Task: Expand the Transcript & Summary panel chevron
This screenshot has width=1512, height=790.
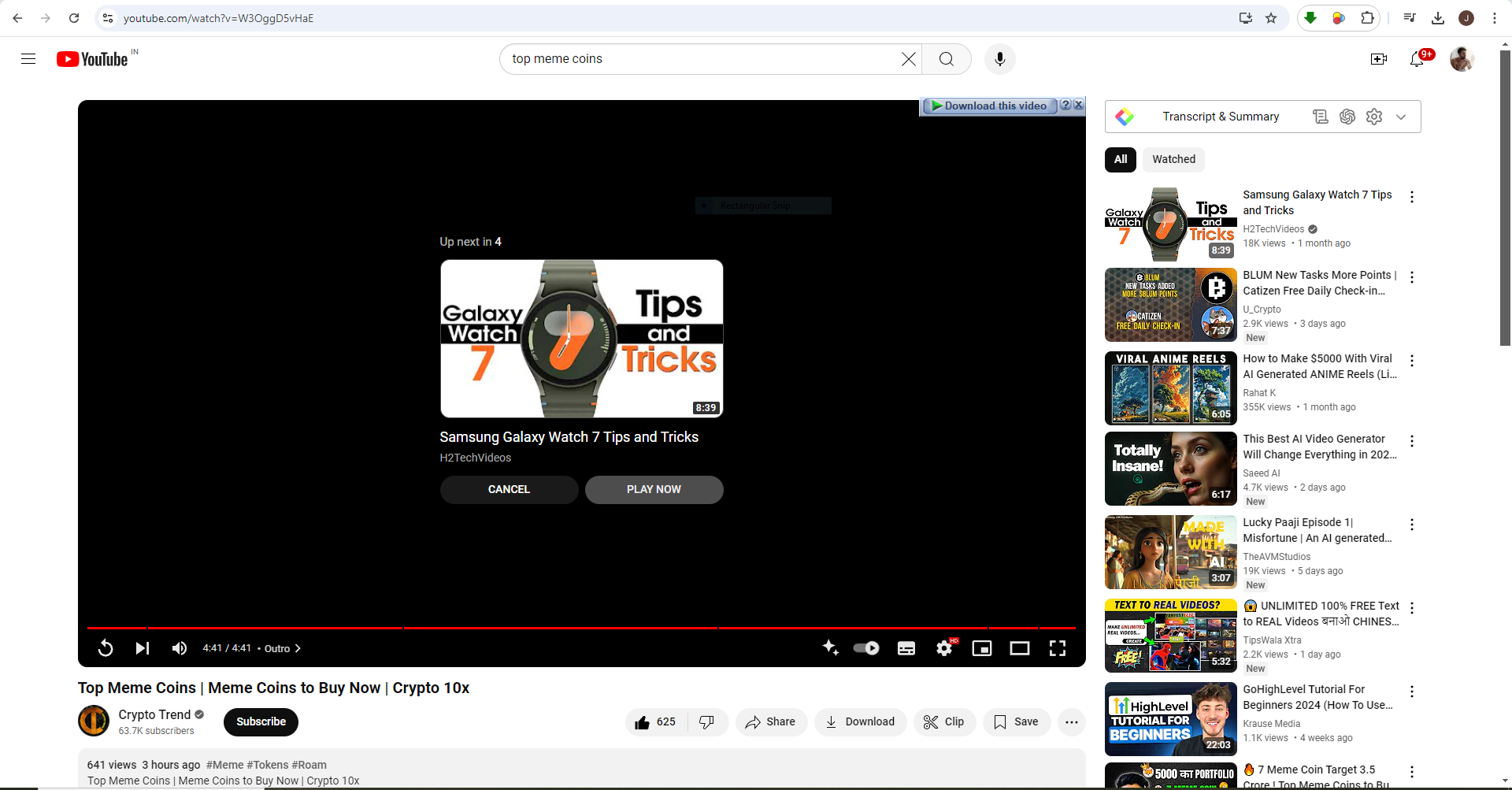Action: pyautogui.click(x=1401, y=117)
